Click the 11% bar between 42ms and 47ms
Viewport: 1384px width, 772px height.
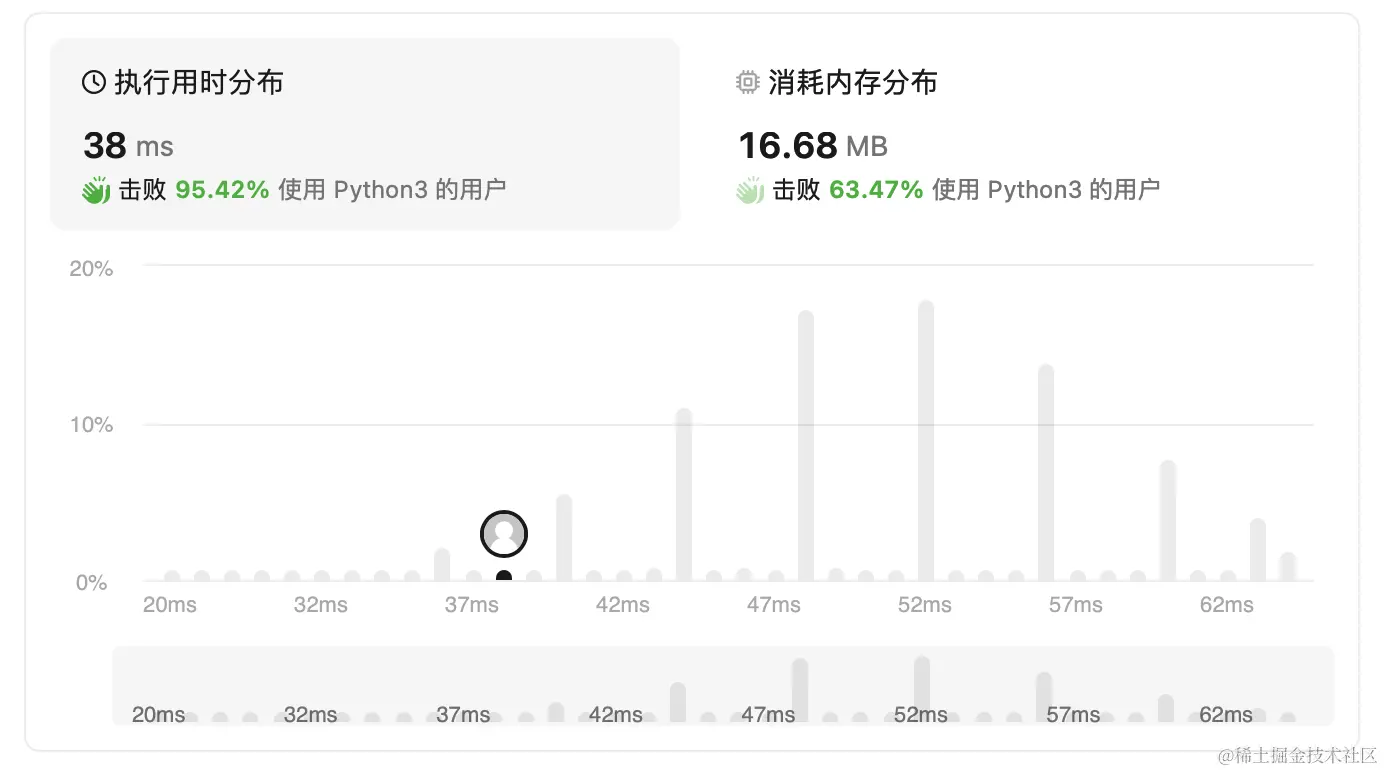(x=683, y=495)
